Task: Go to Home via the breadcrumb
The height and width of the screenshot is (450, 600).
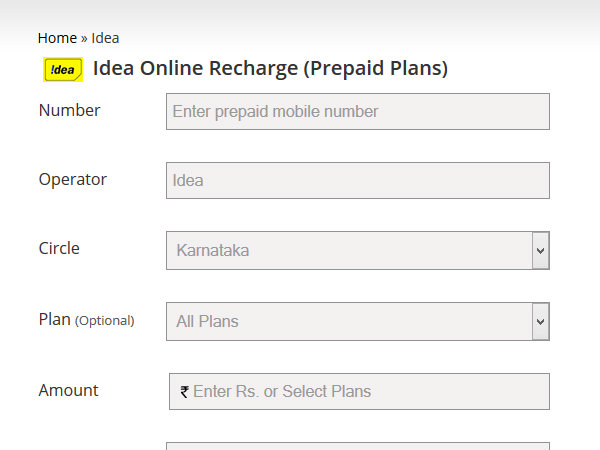Action: coord(57,38)
